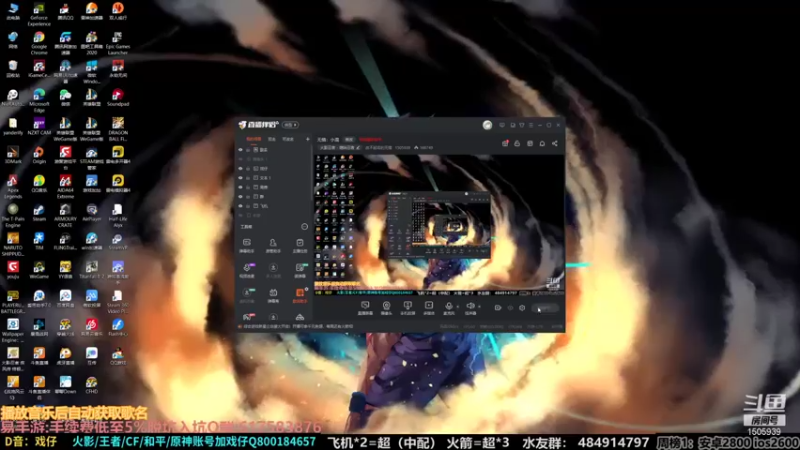Add a video source from the bottom toolbar

pyautogui.click(x=429, y=308)
